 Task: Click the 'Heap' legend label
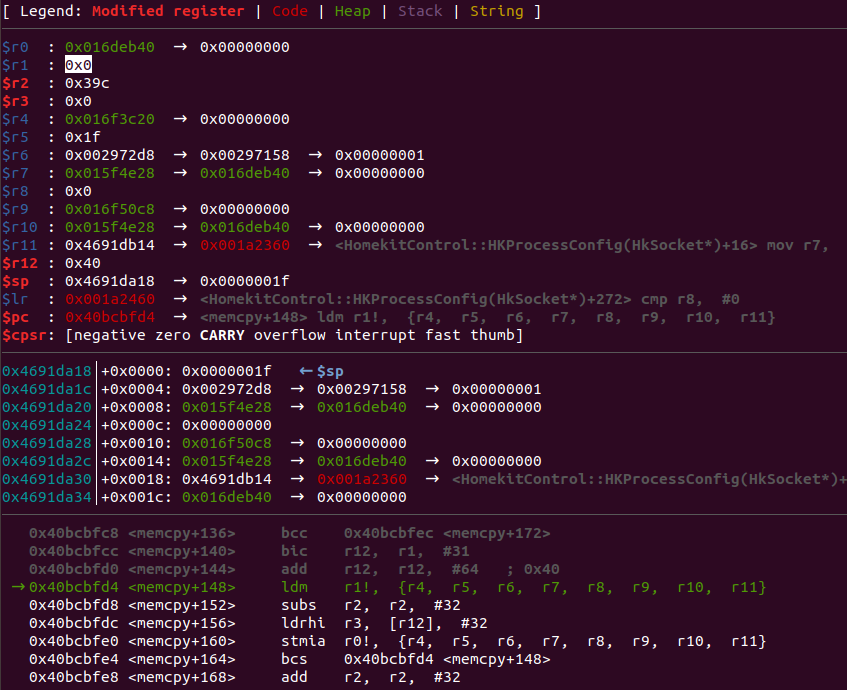(x=352, y=11)
